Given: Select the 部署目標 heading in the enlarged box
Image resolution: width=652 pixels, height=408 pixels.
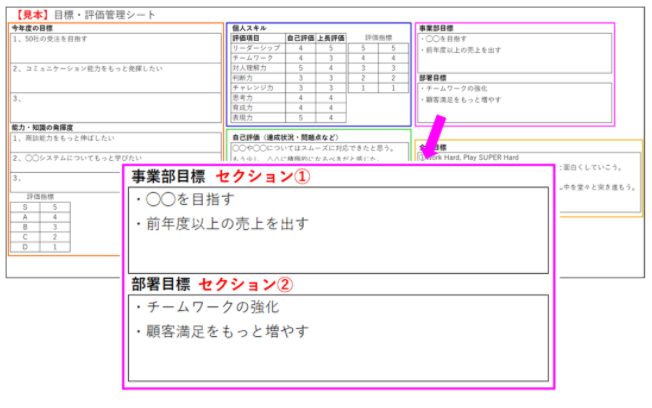Looking at the screenshot, I should (x=159, y=285).
